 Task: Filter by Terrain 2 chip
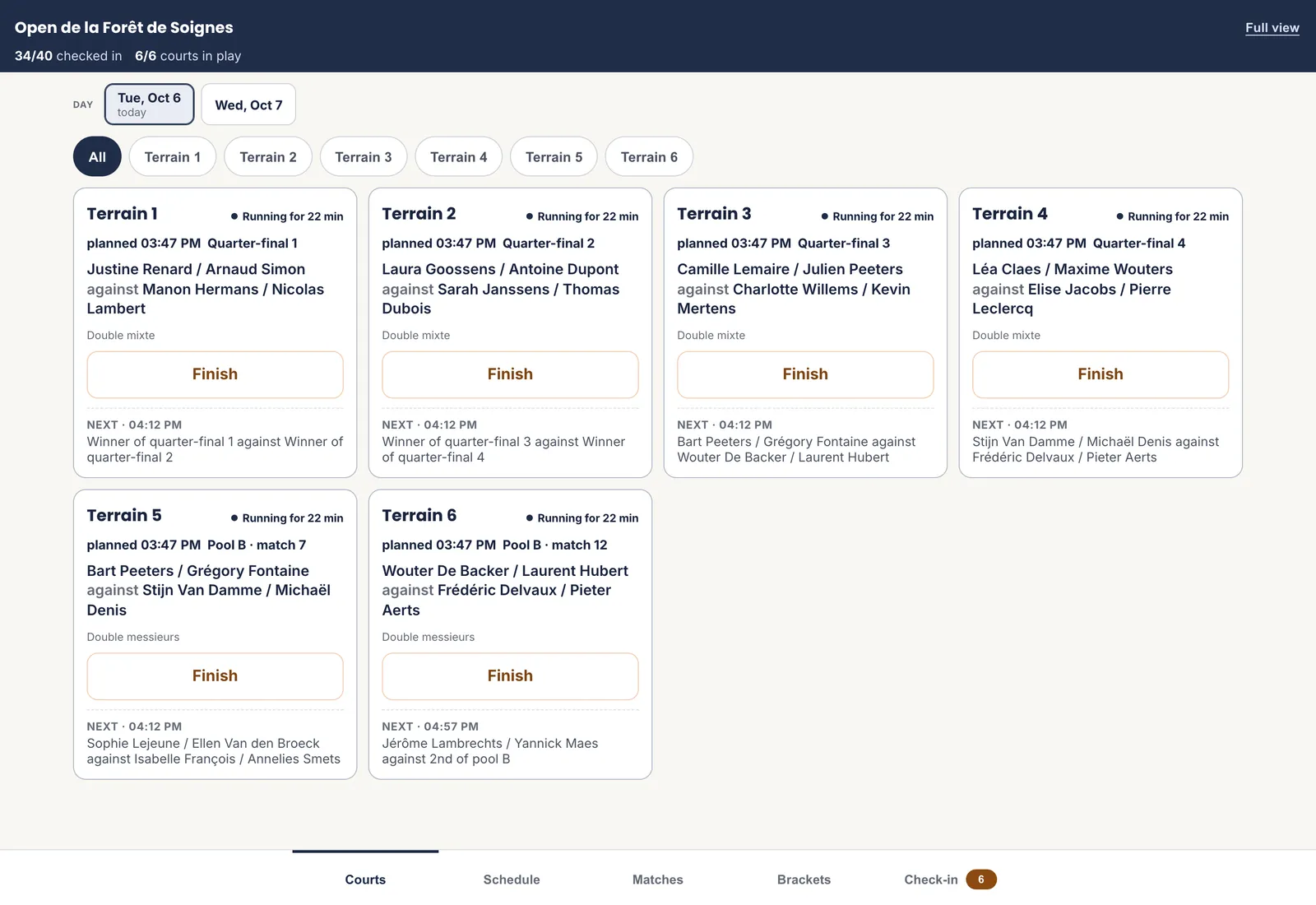[x=268, y=156]
